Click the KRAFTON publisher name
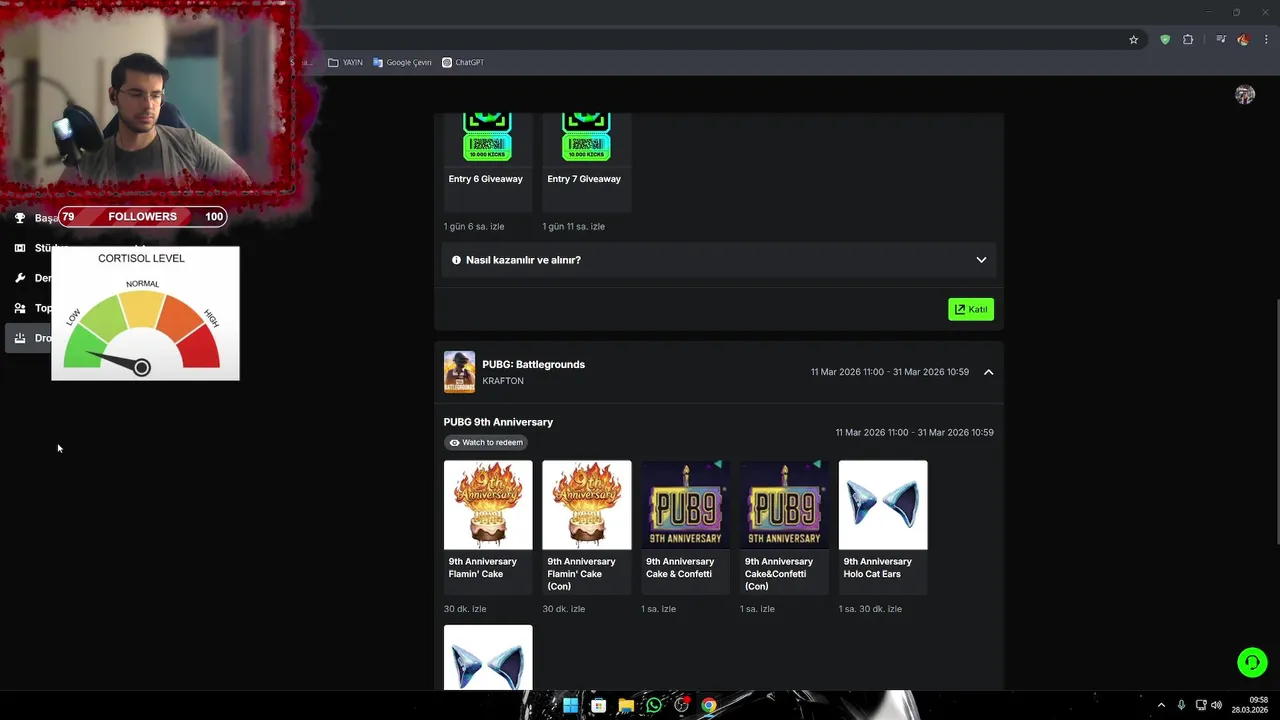 pos(503,381)
